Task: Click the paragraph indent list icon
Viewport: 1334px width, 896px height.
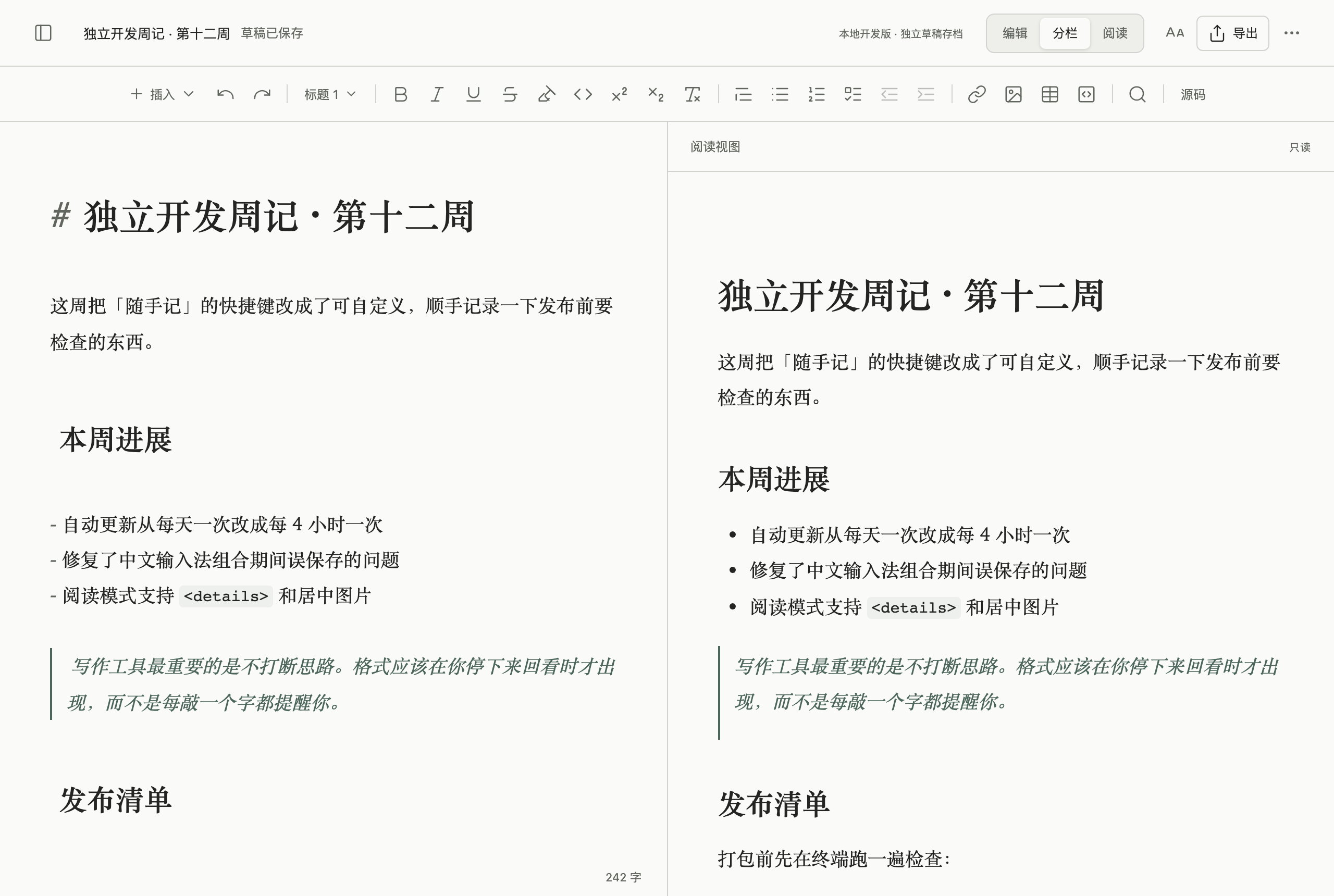Action: (x=743, y=94)
